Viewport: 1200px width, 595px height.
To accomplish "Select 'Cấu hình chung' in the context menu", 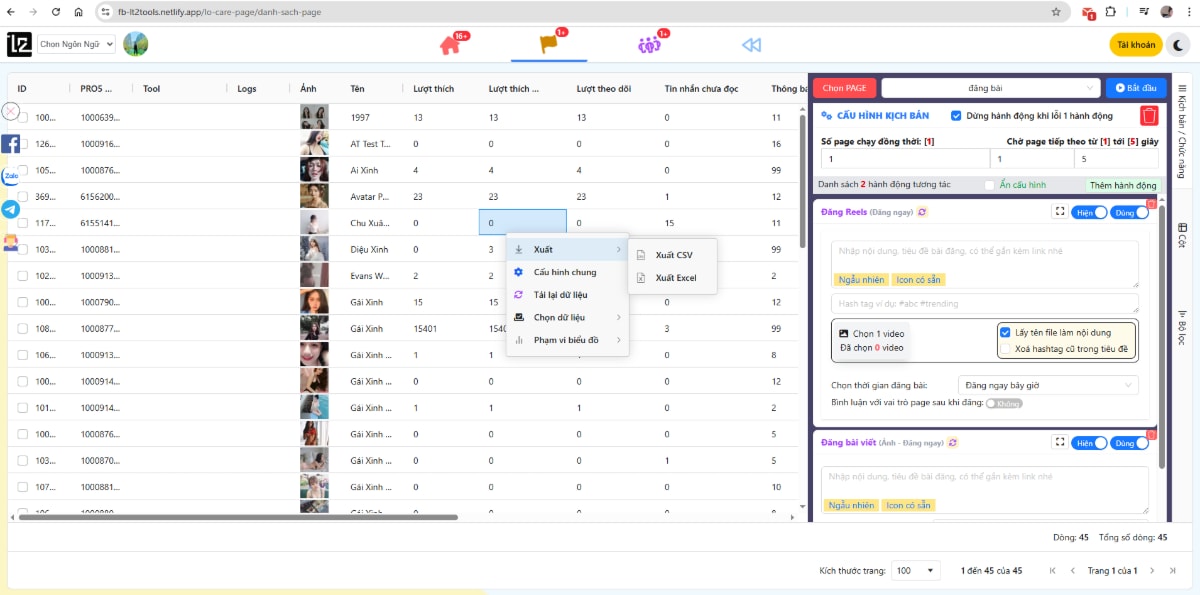I will pos(564,270).
